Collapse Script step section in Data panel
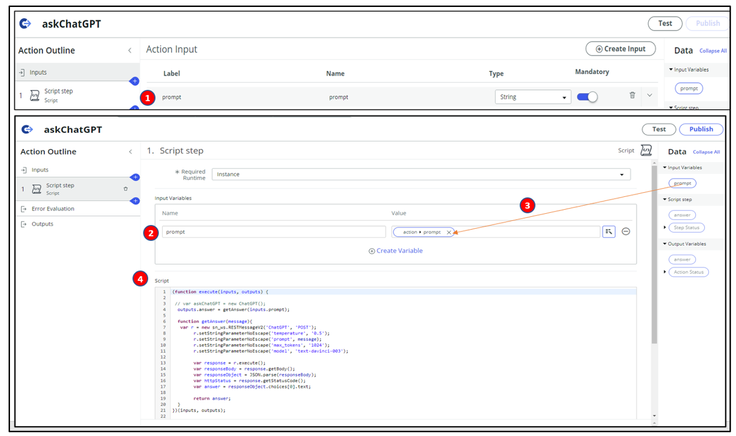 coord(665,199)
